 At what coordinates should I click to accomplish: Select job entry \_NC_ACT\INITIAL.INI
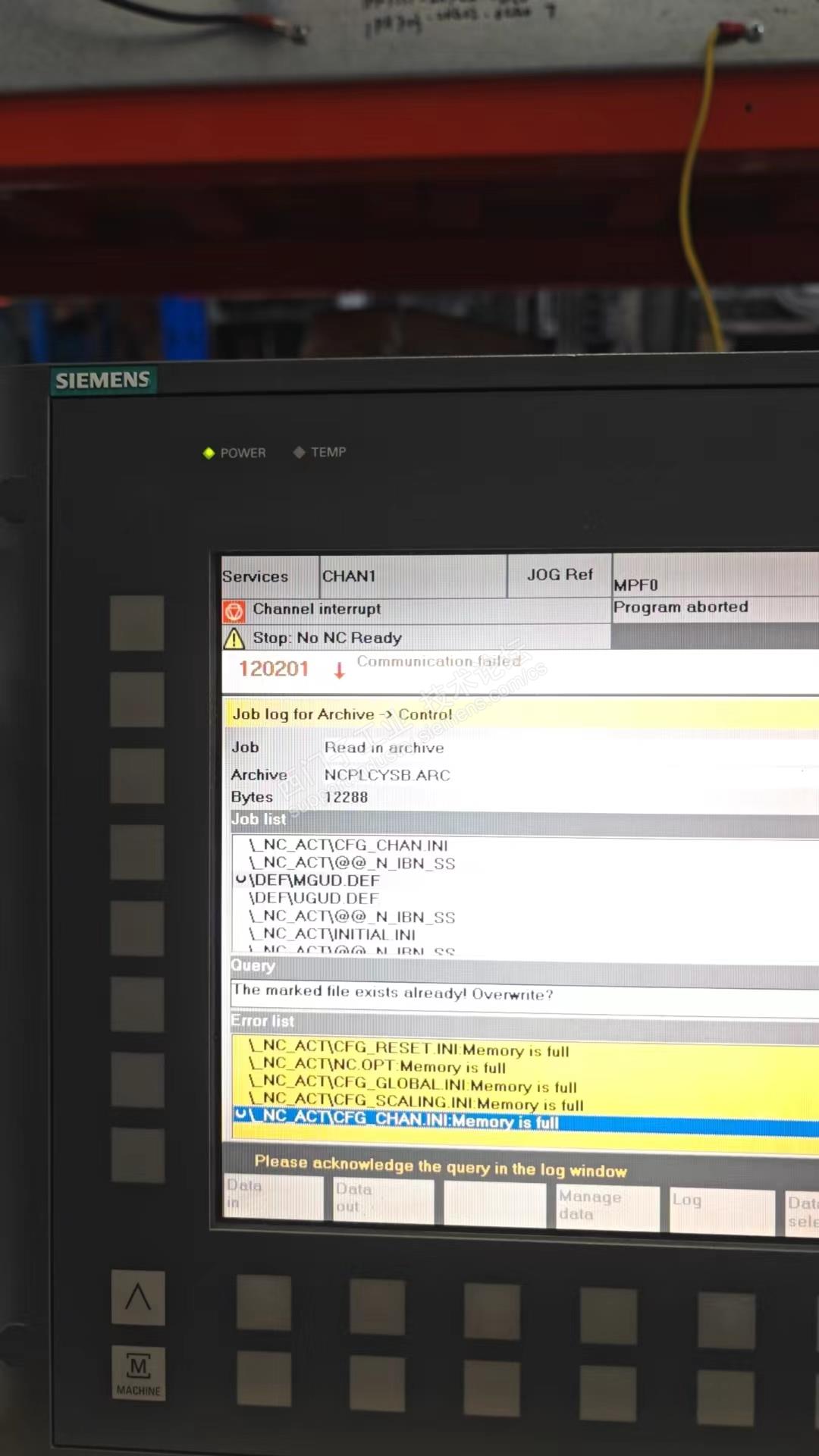click(332, 934)
